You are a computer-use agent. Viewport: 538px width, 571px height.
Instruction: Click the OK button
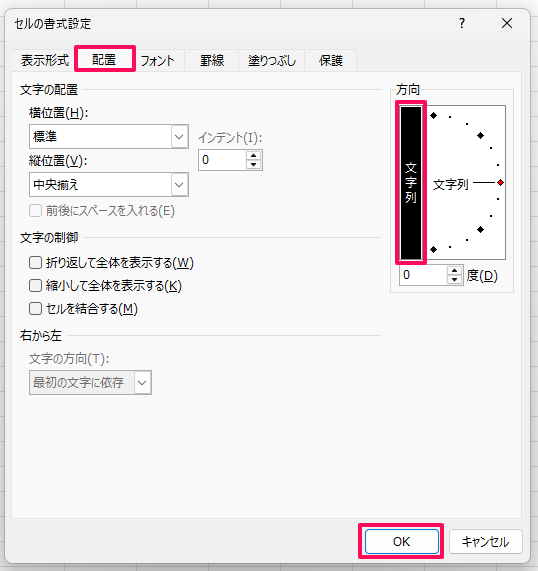pyautogui.click(x=401, y=542)
